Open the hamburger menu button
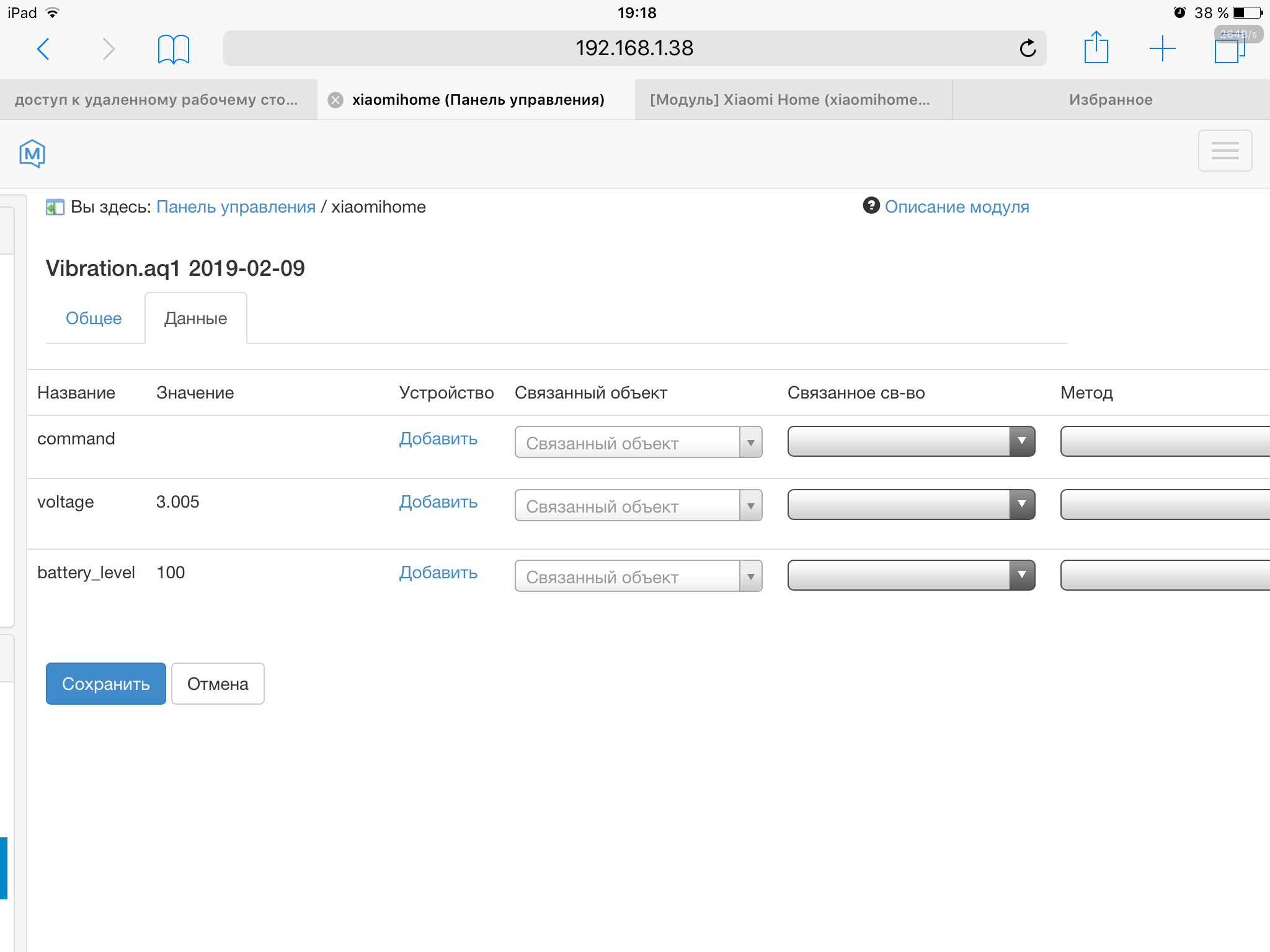This screenshot has width=1270, height=952. [1225, 151]
